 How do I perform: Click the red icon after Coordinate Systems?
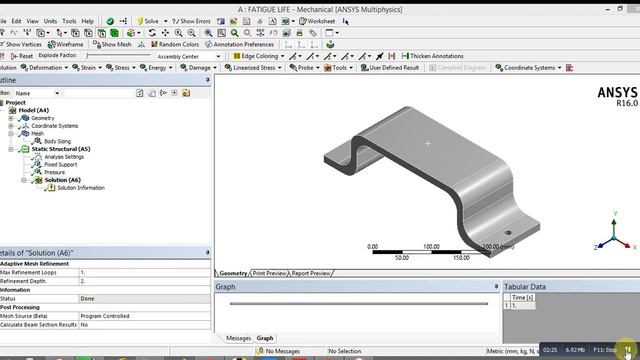(570, 68)
